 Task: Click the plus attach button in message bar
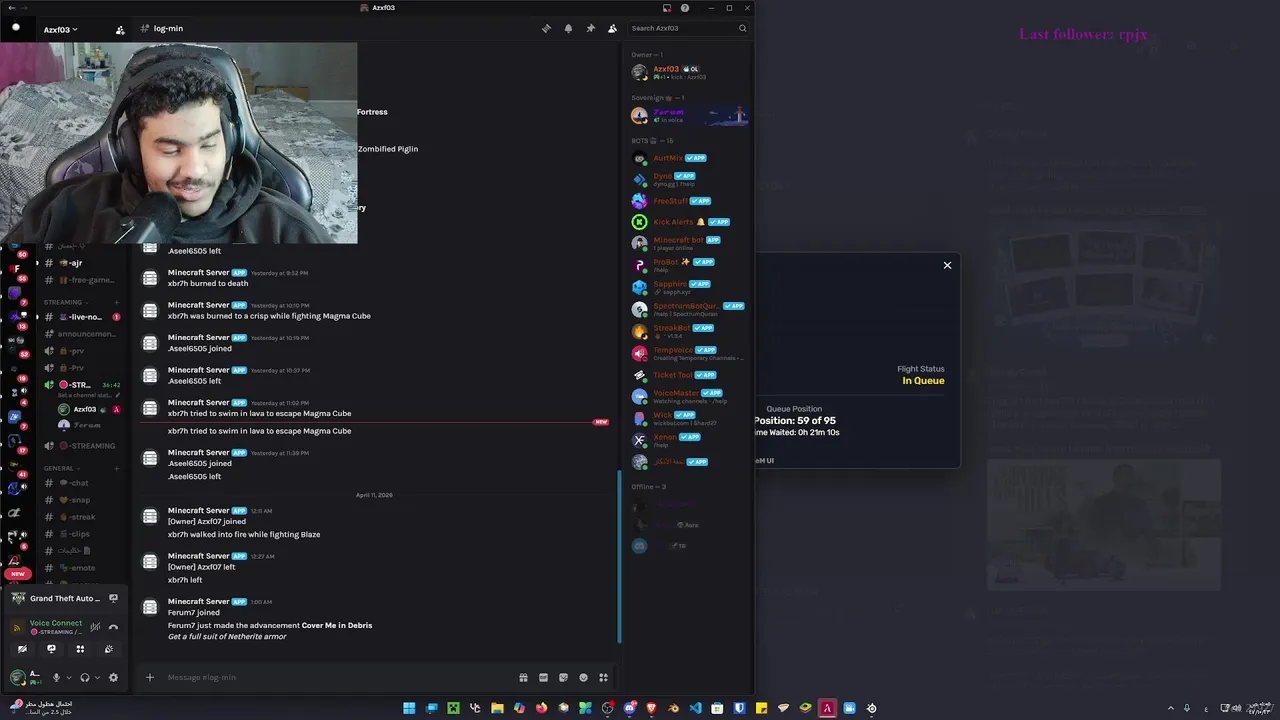[x=150, y=677]
